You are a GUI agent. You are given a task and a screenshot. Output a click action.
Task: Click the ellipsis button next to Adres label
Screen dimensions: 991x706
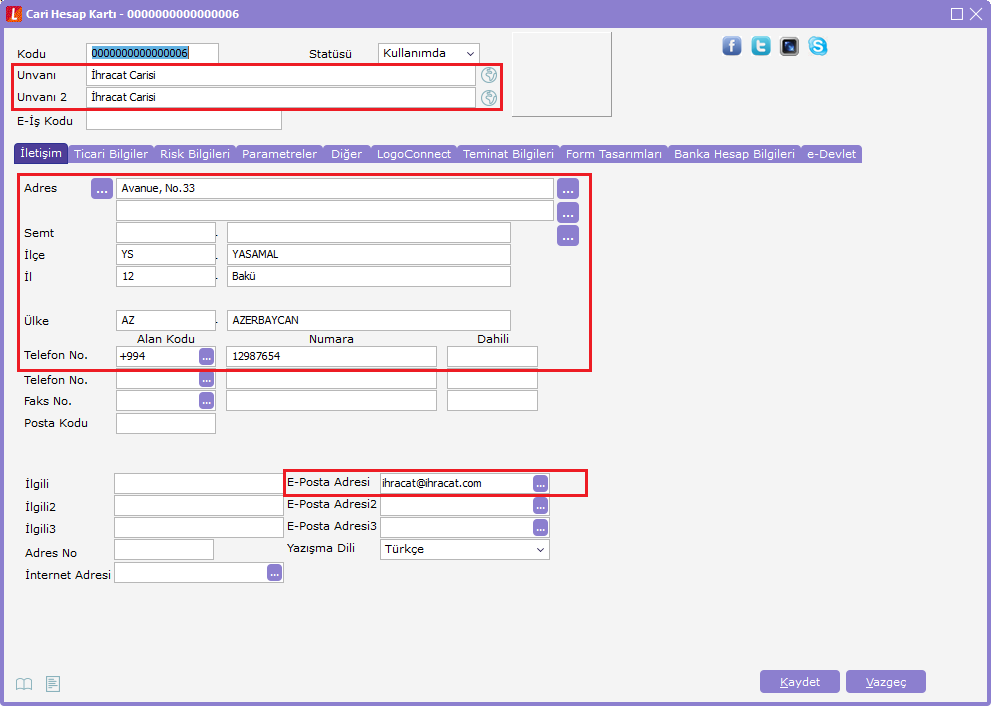tap(102, 189)
